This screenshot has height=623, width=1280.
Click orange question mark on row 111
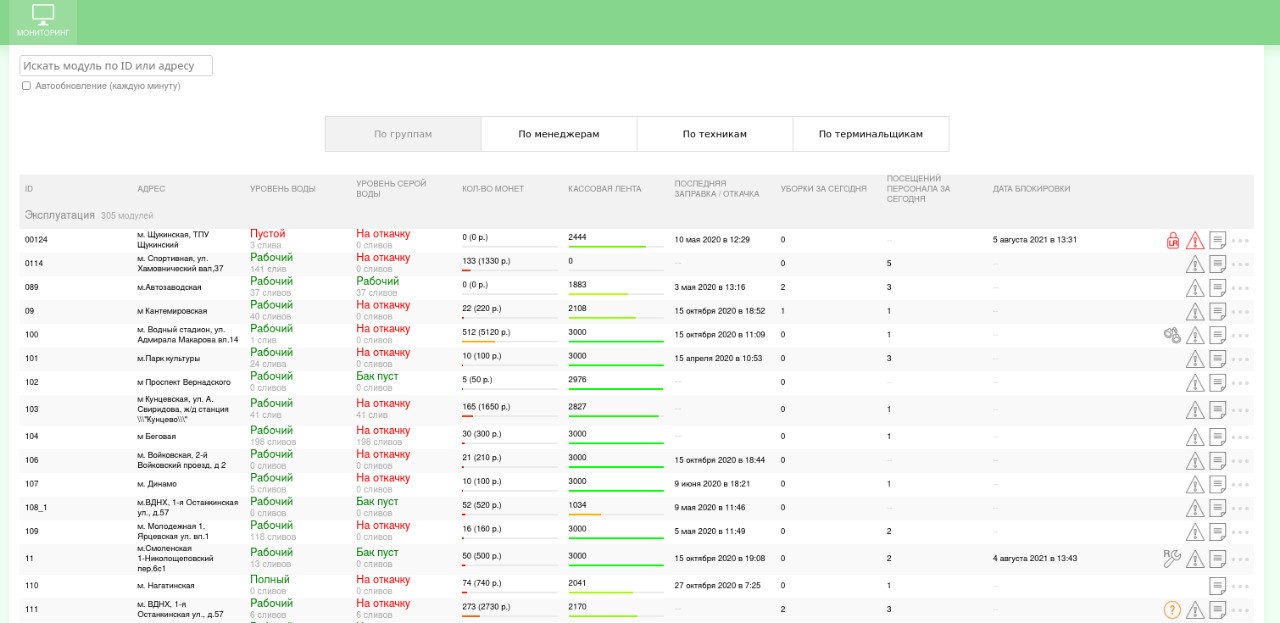tap(1173, 610)
